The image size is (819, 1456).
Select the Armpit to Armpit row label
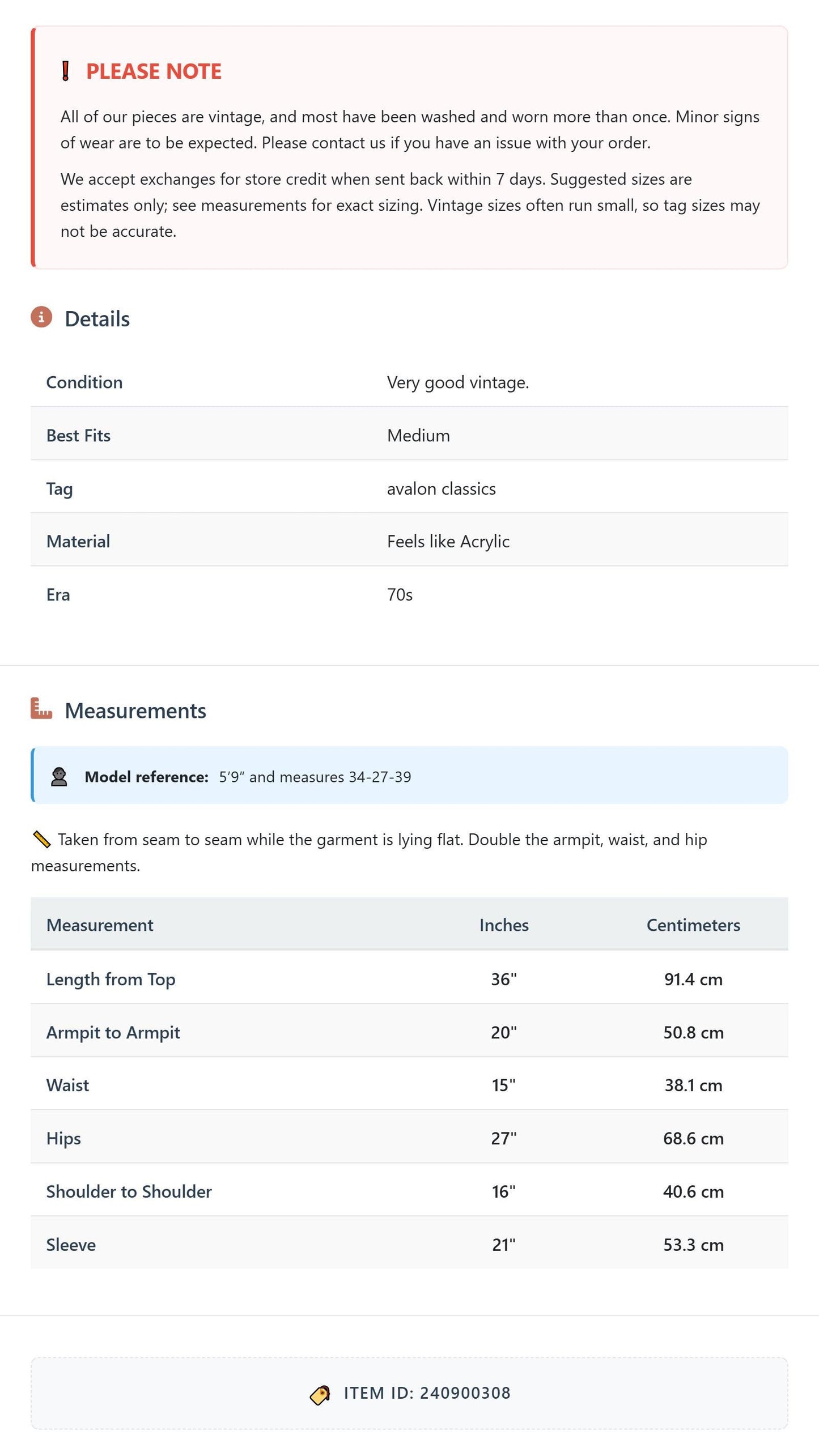point(113,1033)
